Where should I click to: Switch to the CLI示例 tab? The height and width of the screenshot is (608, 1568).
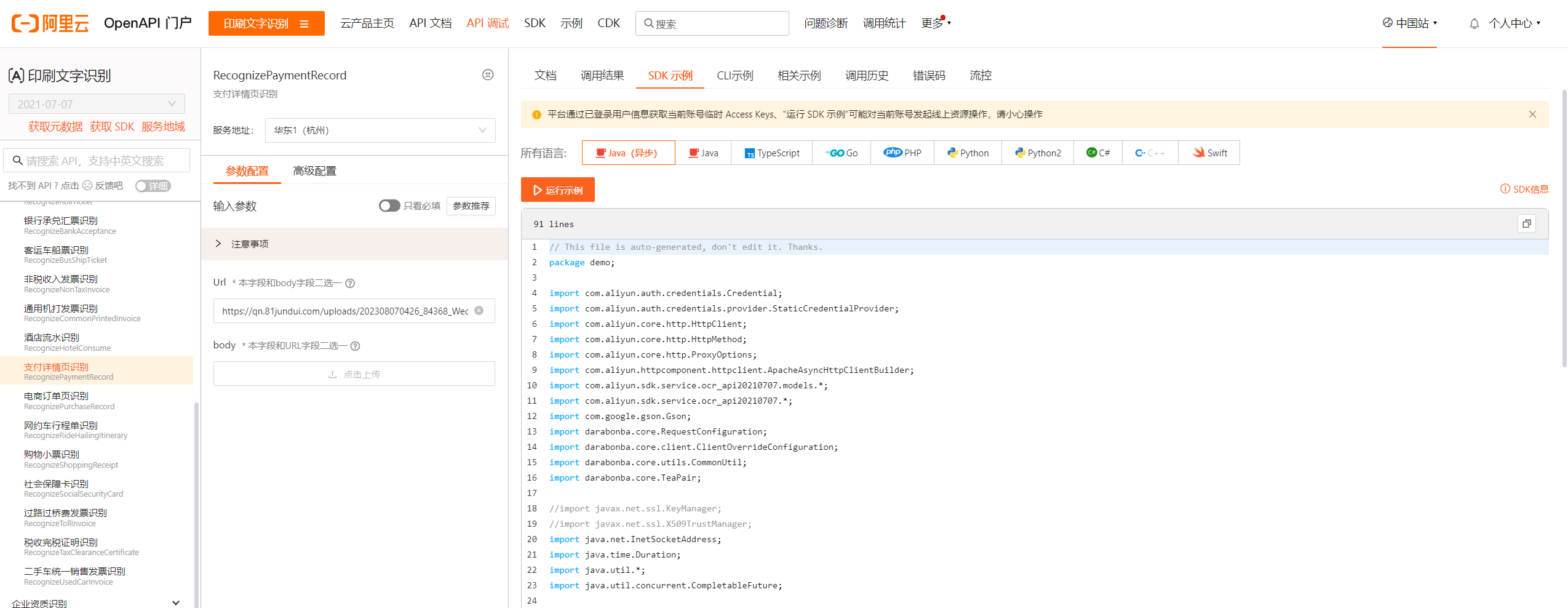click(734, 75)
